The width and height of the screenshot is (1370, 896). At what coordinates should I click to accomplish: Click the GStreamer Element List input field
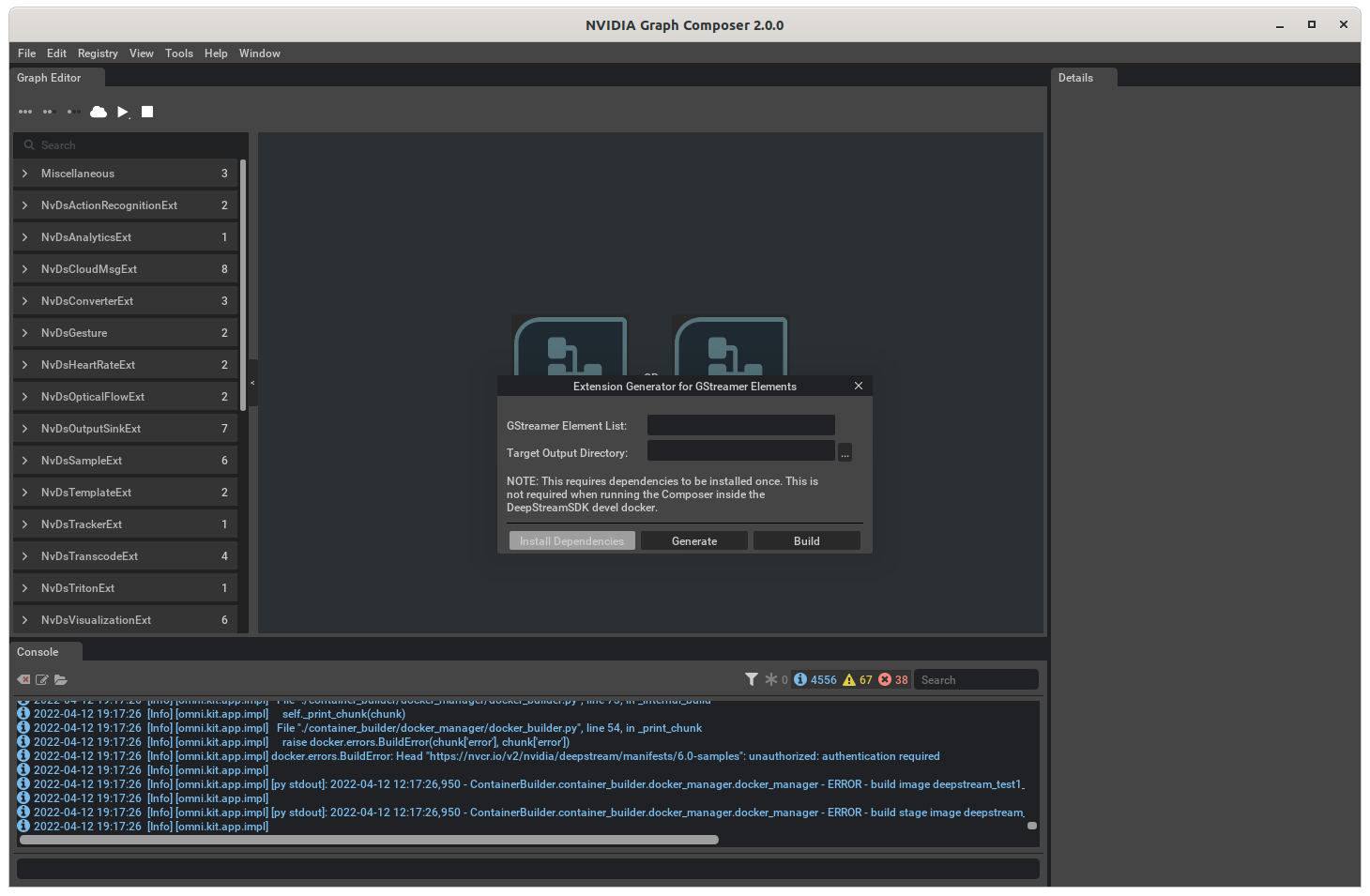pos(740,424)
